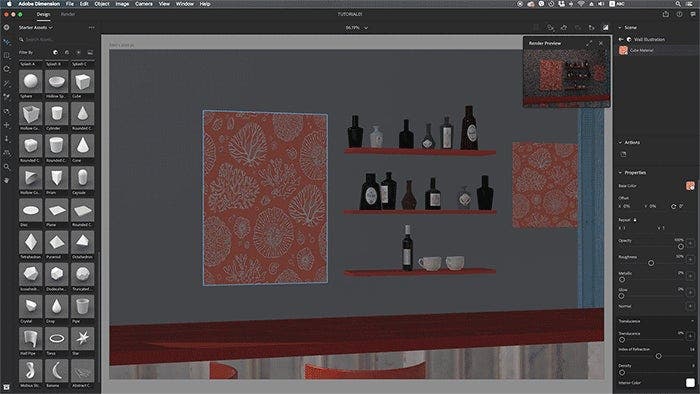
Task: Open the Apple menu
Action: (9, 4)
